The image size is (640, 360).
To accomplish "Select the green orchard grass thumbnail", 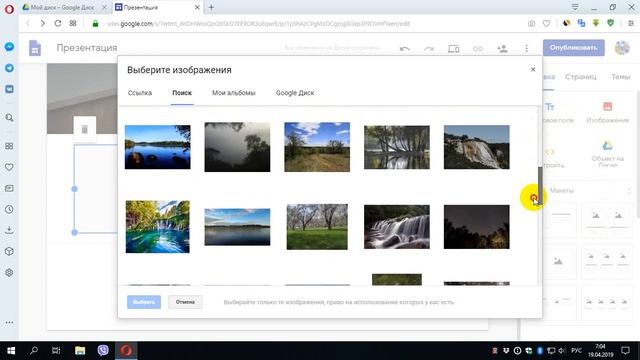I will click(317, 227).
